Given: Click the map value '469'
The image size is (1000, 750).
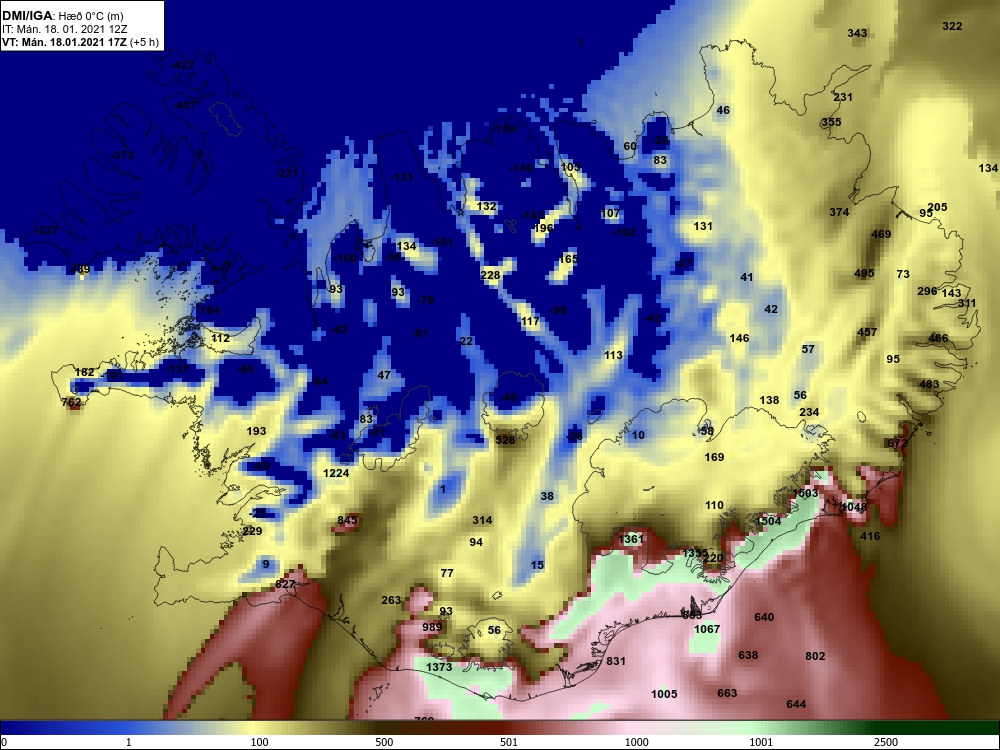Looking at the screenshot, I should click(881, 235).
